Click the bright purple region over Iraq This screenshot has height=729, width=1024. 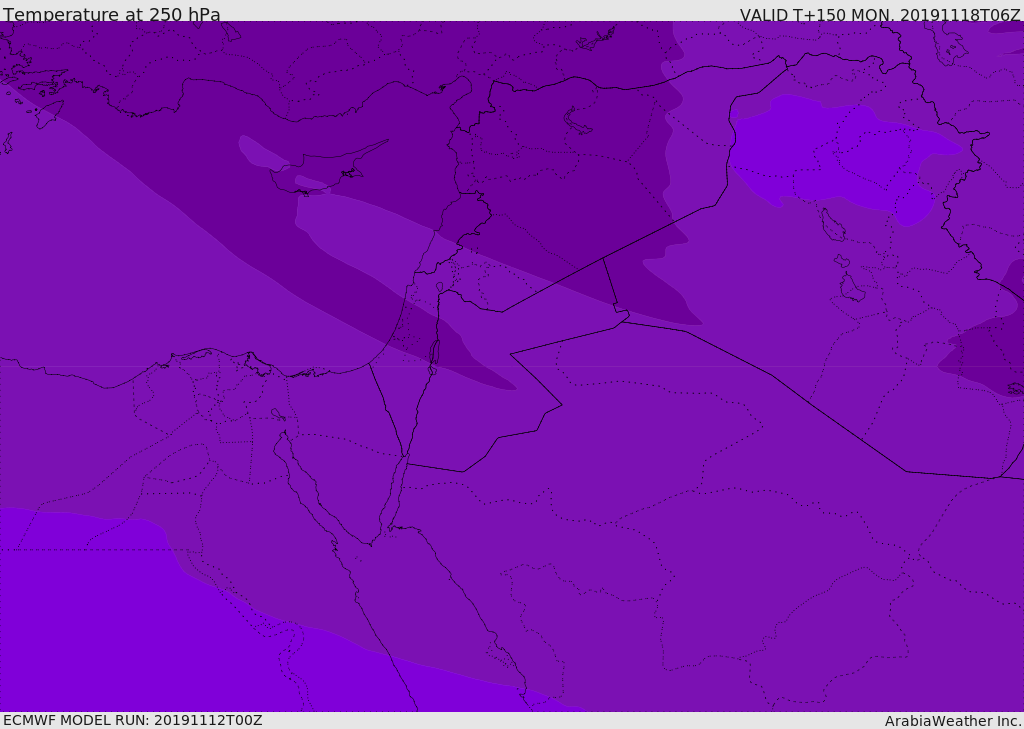click(842, 155)
